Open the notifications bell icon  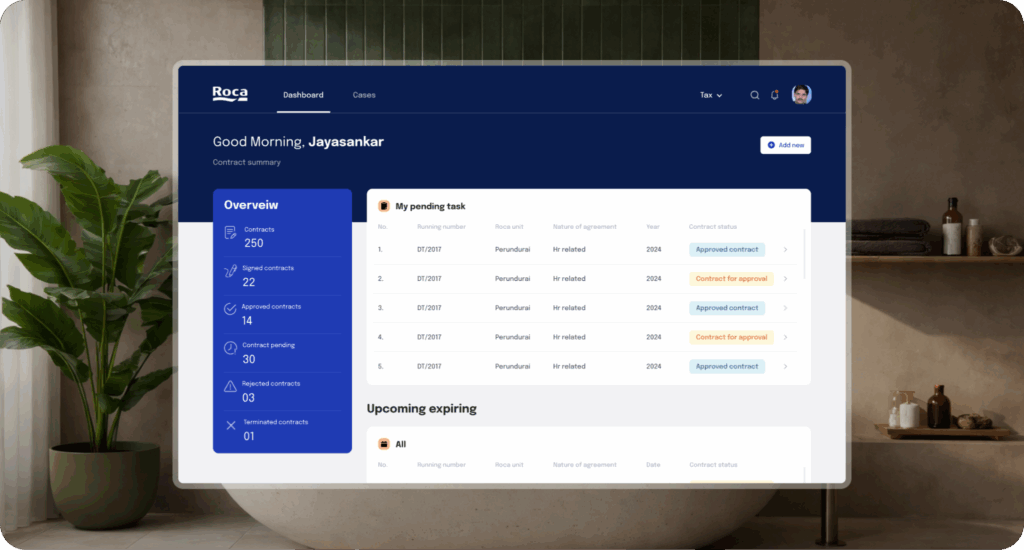coord(775,95)
